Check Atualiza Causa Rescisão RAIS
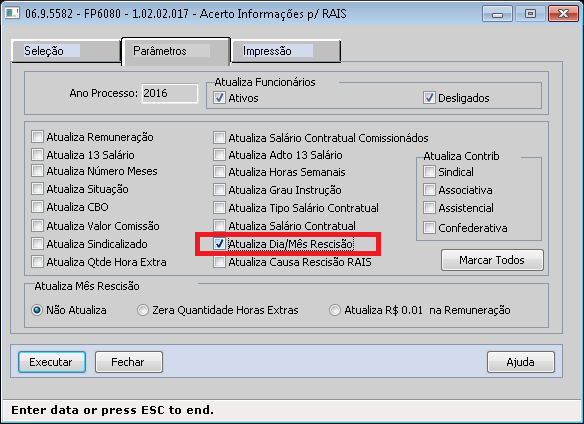The image size is (584, 424). (x=219, y=262)
